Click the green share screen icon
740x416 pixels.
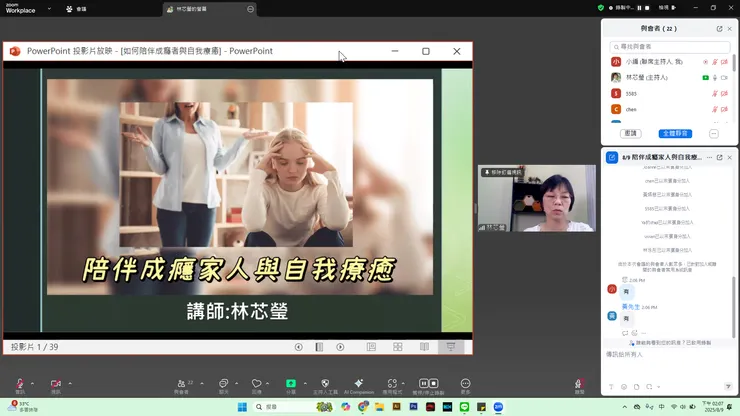291,383
